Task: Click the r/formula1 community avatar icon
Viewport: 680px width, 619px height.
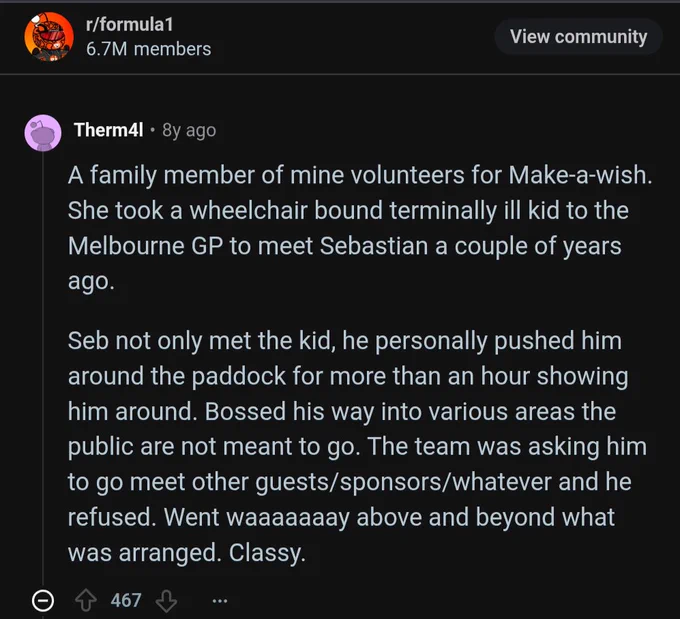Action: click(49, 37)
